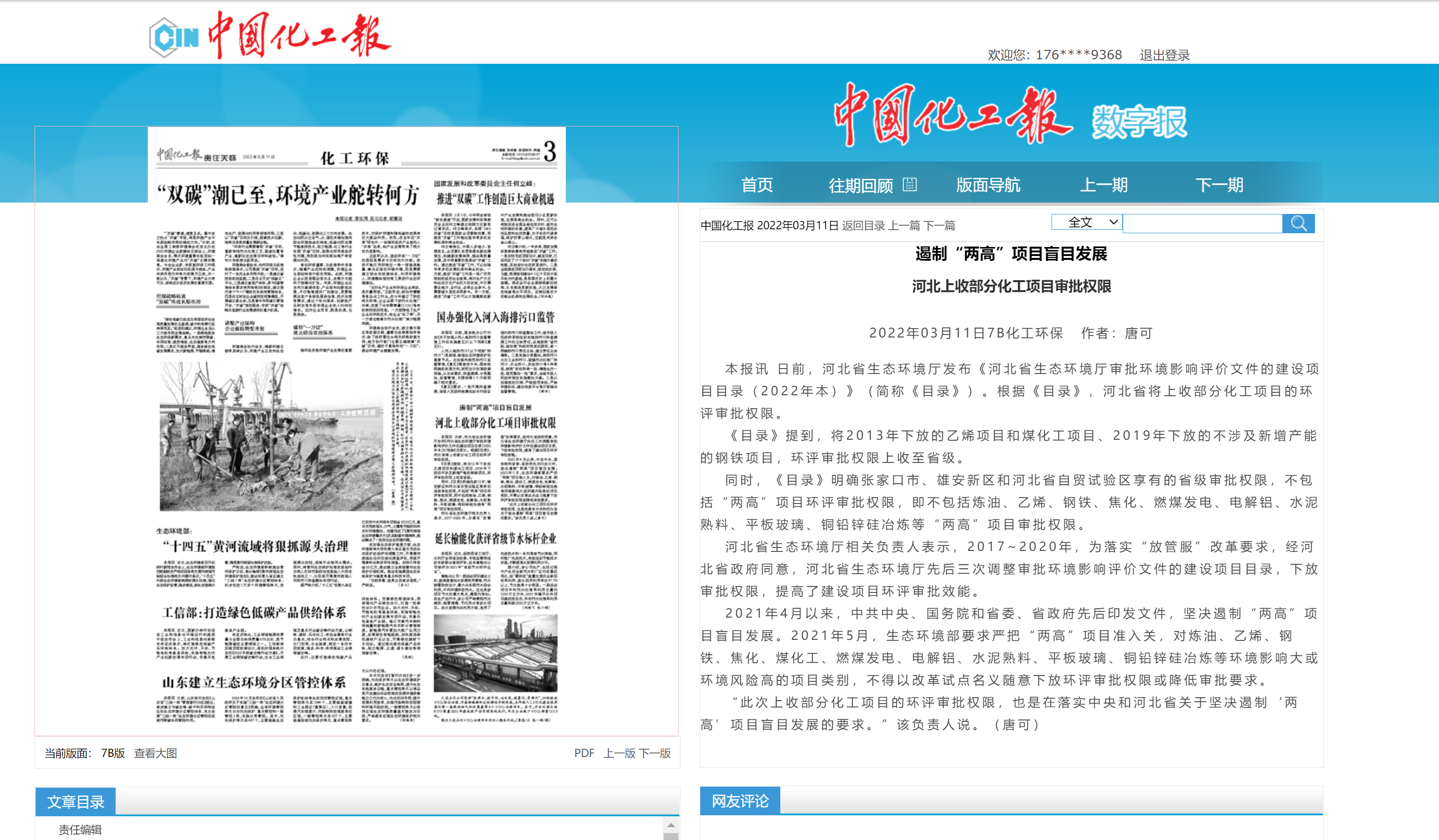Viewport: 1439px width, 840px height.
Task: Open the next article via 下一篇
Action: click(939, 225)
